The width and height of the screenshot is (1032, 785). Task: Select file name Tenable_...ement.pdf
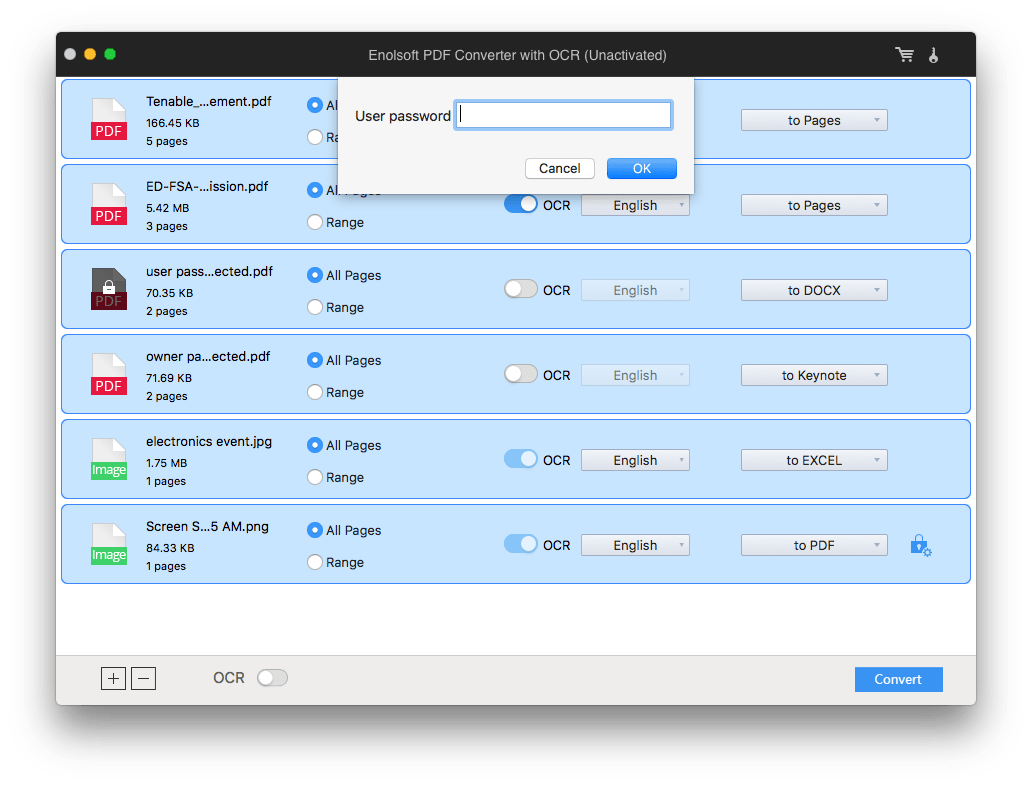click(x=209, y=101)
